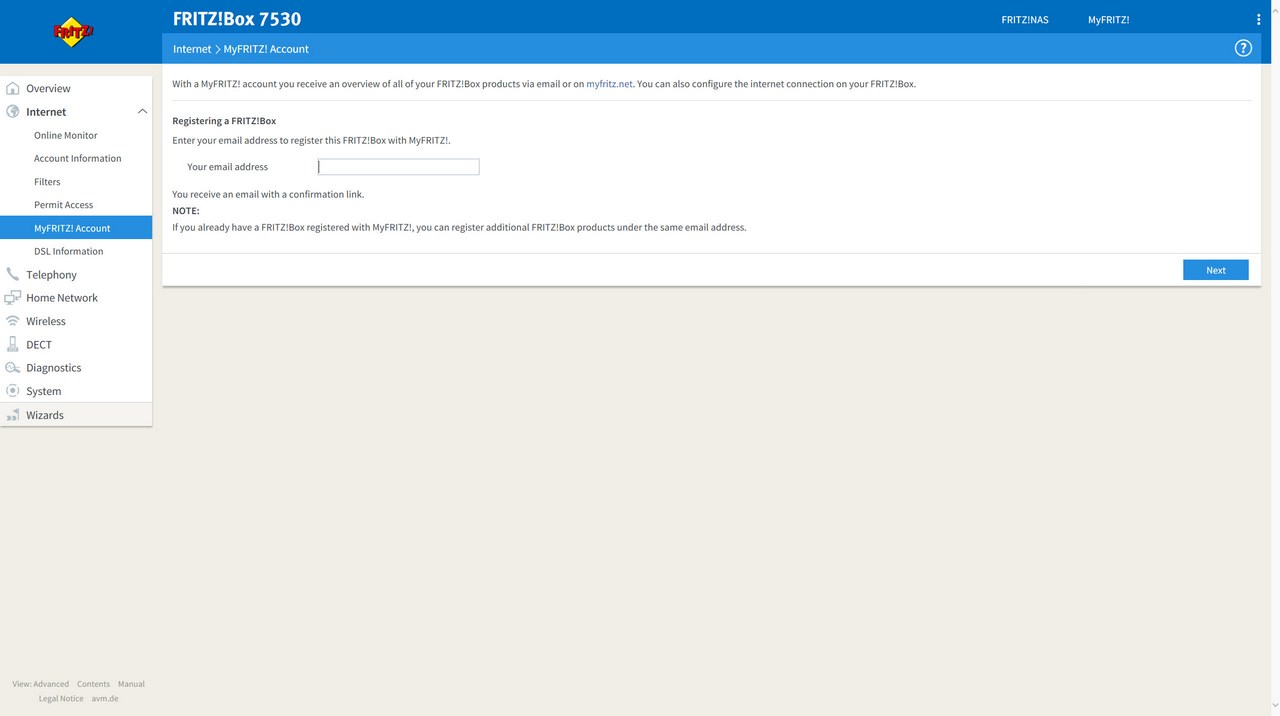Focus the email address input field
The image size is (1280, 716).
[x=399, y=167]
